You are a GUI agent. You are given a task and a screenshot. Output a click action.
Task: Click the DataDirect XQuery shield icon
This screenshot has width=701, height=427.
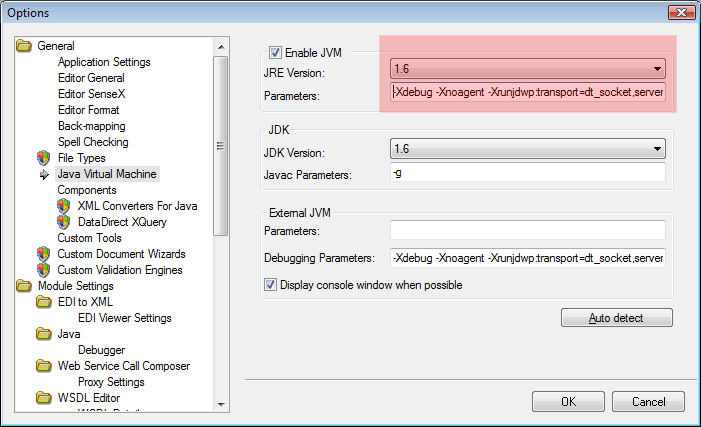coord(64,222)
